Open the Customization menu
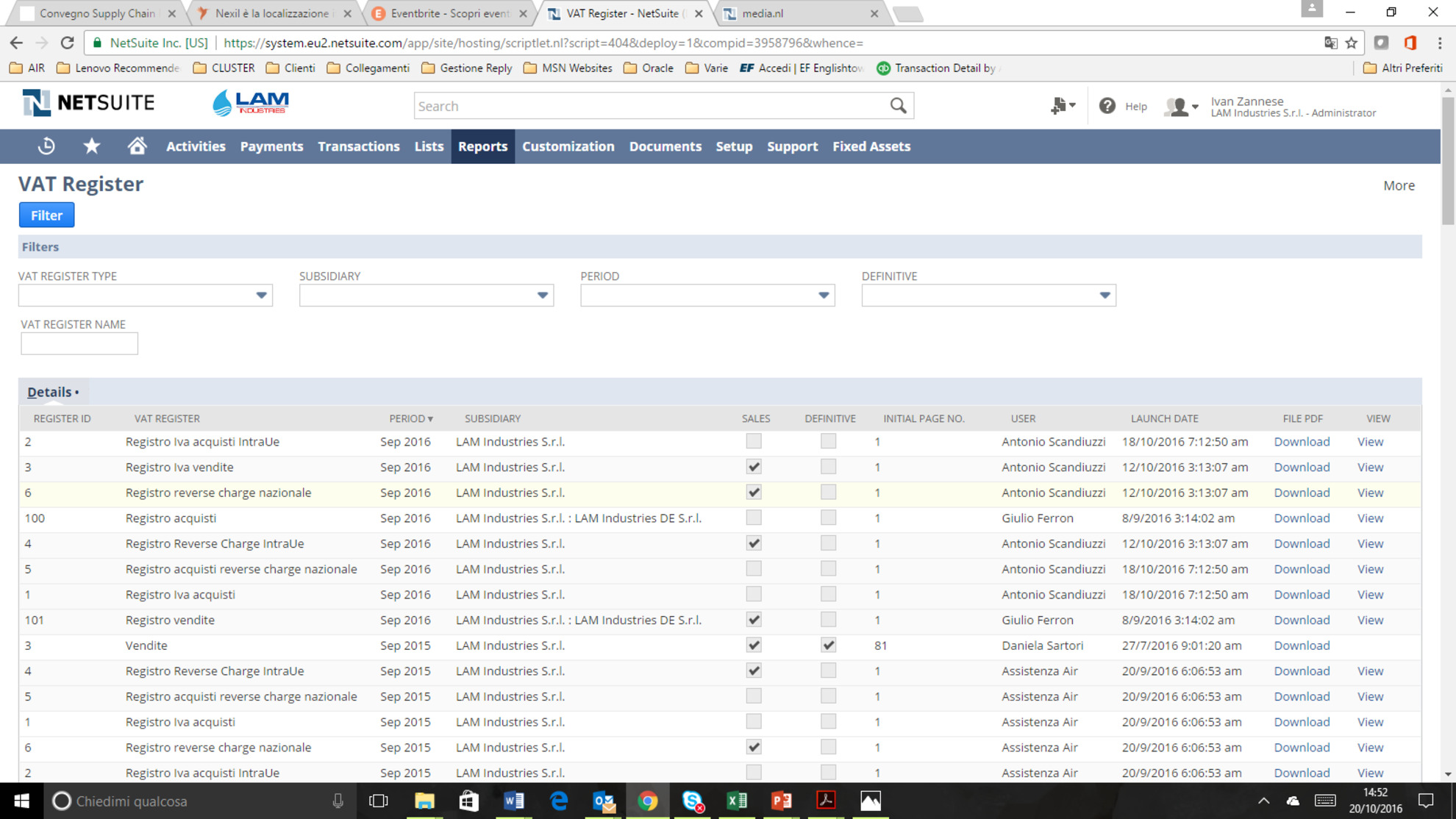 pyautogui.click(x=568, y=146)
